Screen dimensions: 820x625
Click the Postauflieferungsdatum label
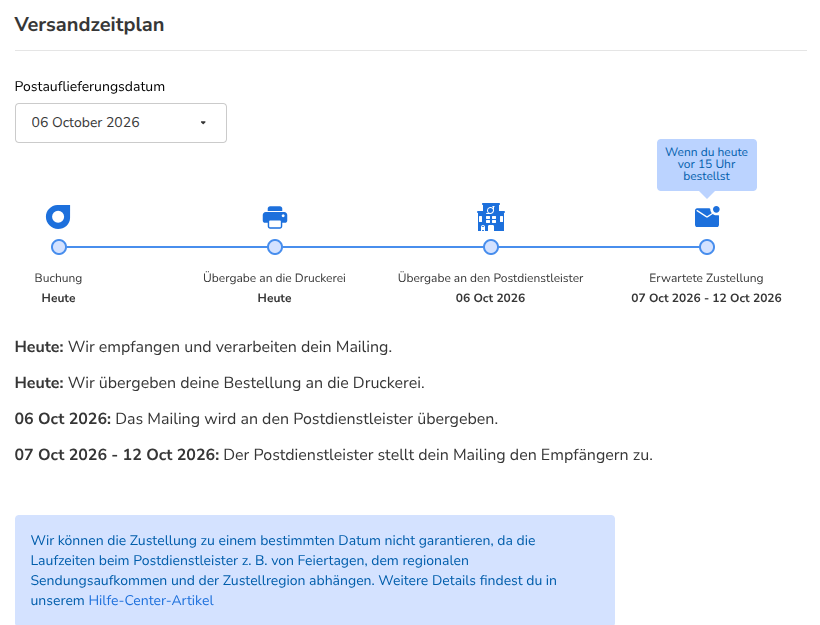point(89,86)
